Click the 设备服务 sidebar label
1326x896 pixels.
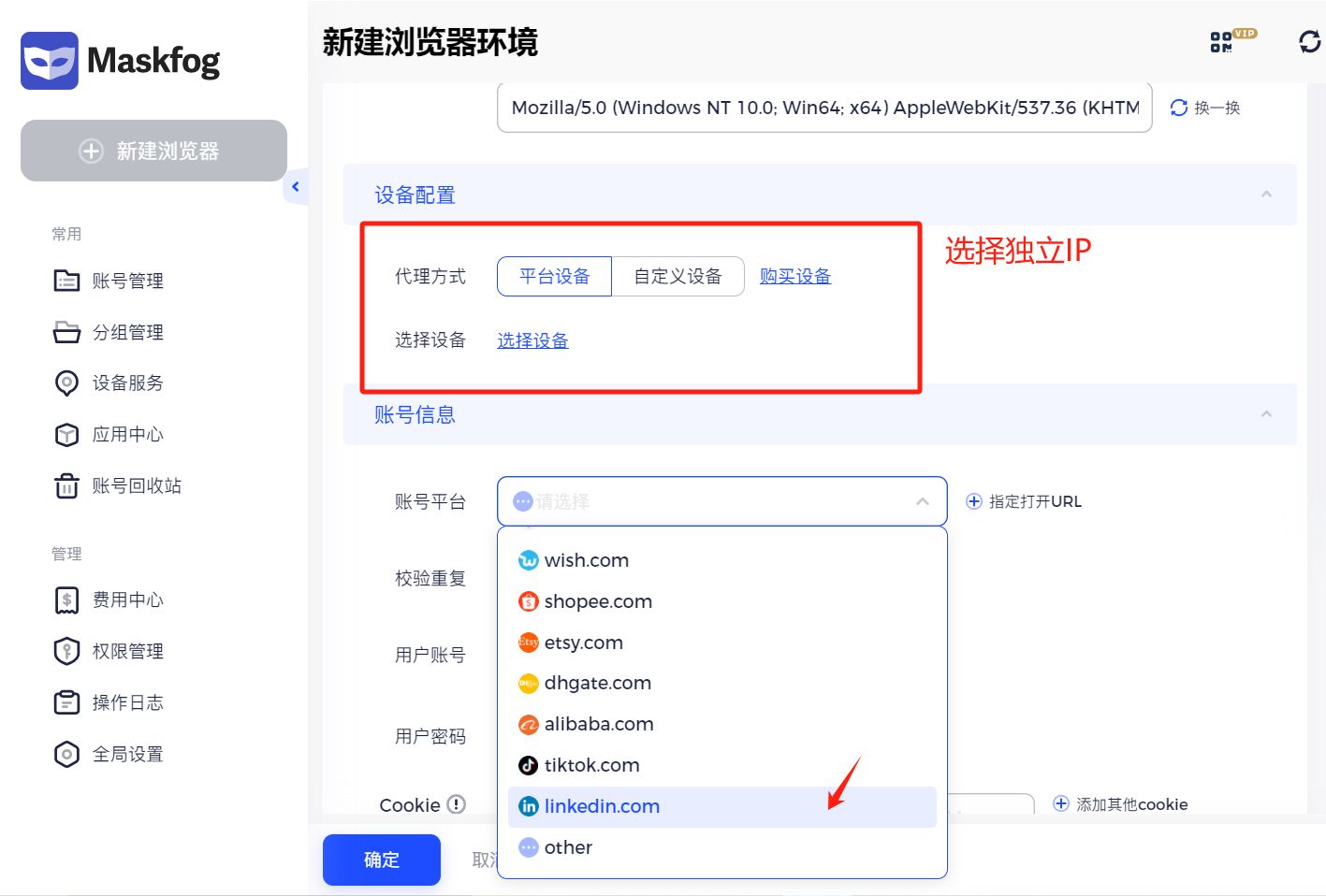128,383
